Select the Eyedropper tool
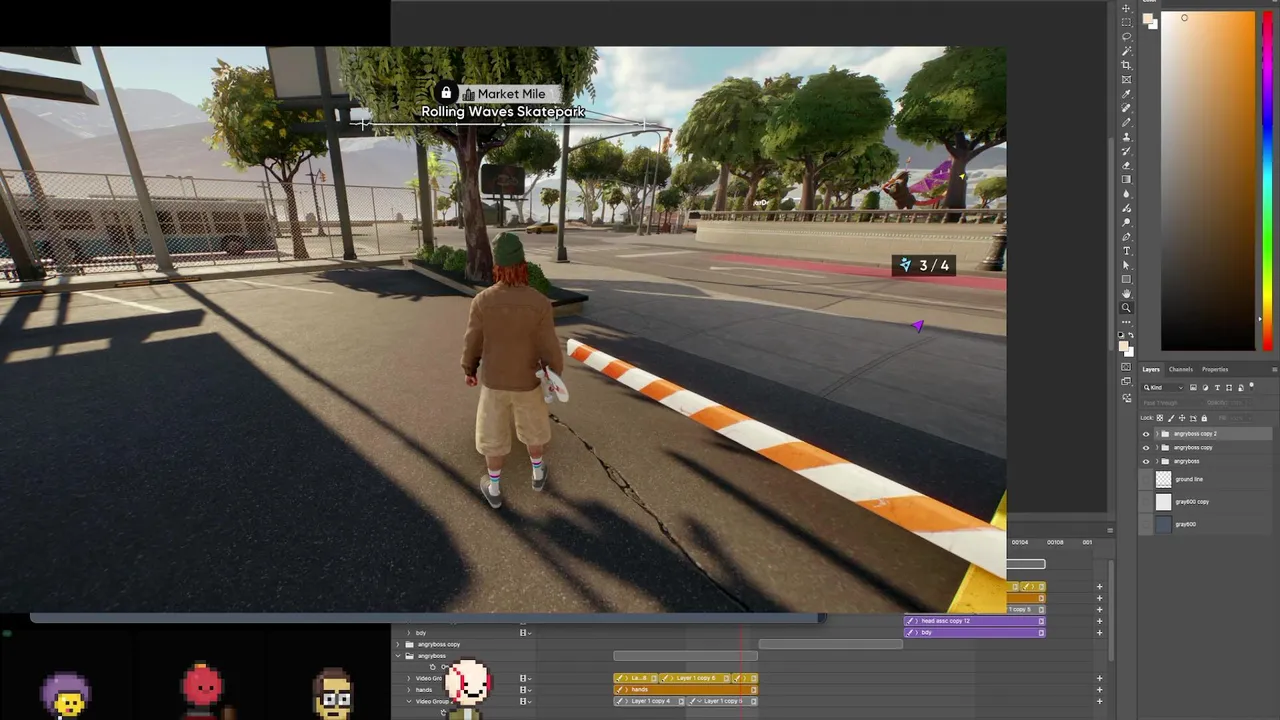Viewport: 1280px width, 720px height. tap(1127, 94)
